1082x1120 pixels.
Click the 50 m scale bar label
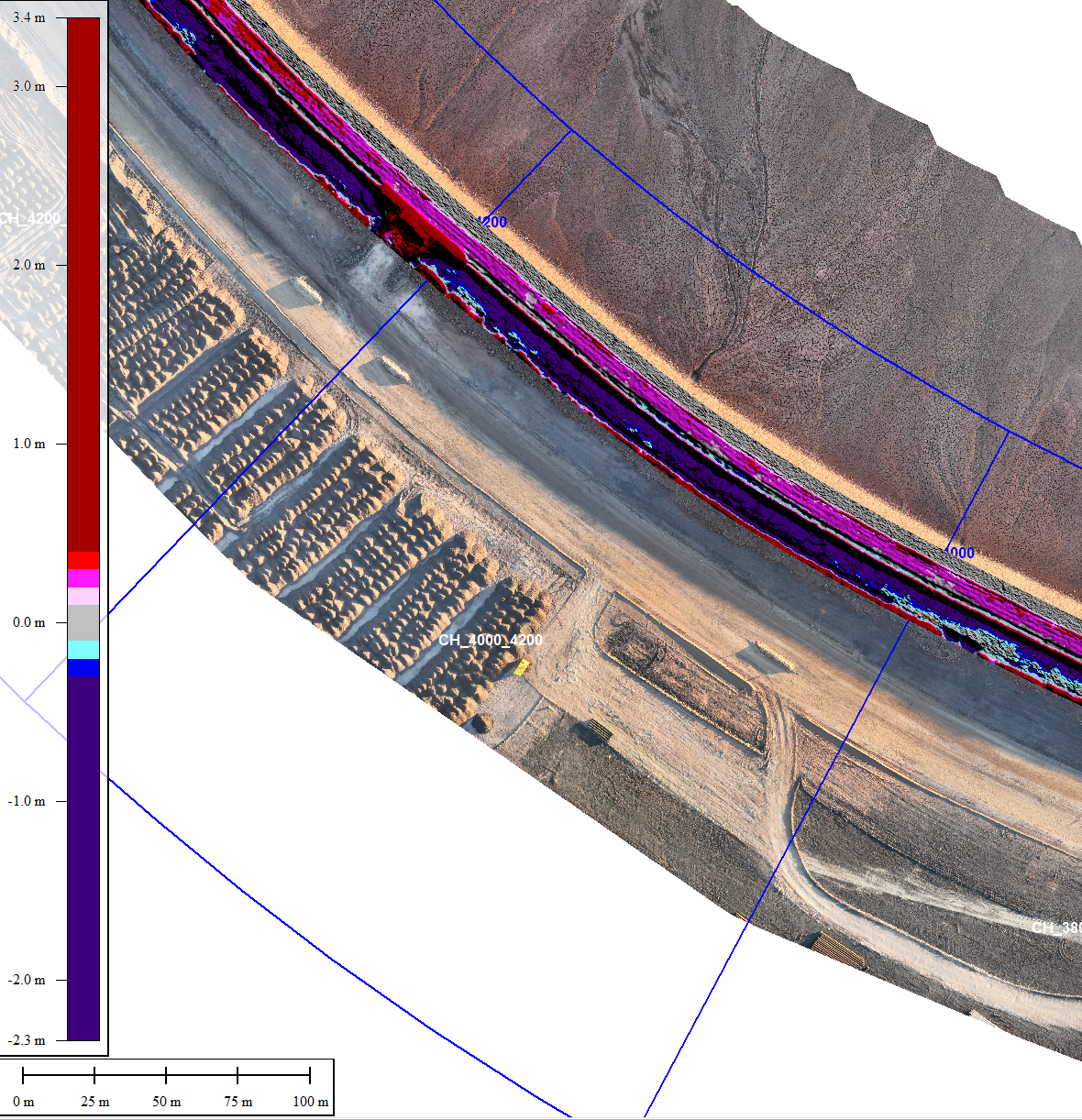pyautogui.click(x=167, y=1102)
